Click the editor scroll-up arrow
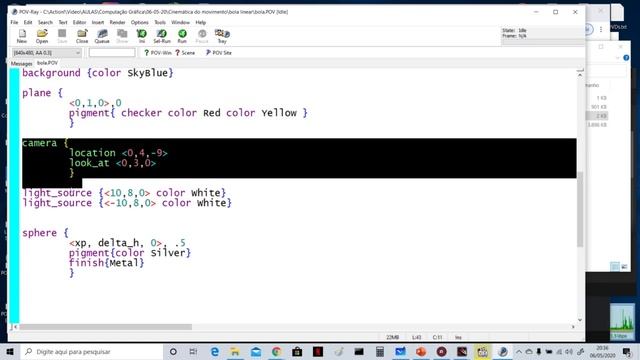This screenshot has width=640, height=360. coord(580,76)
